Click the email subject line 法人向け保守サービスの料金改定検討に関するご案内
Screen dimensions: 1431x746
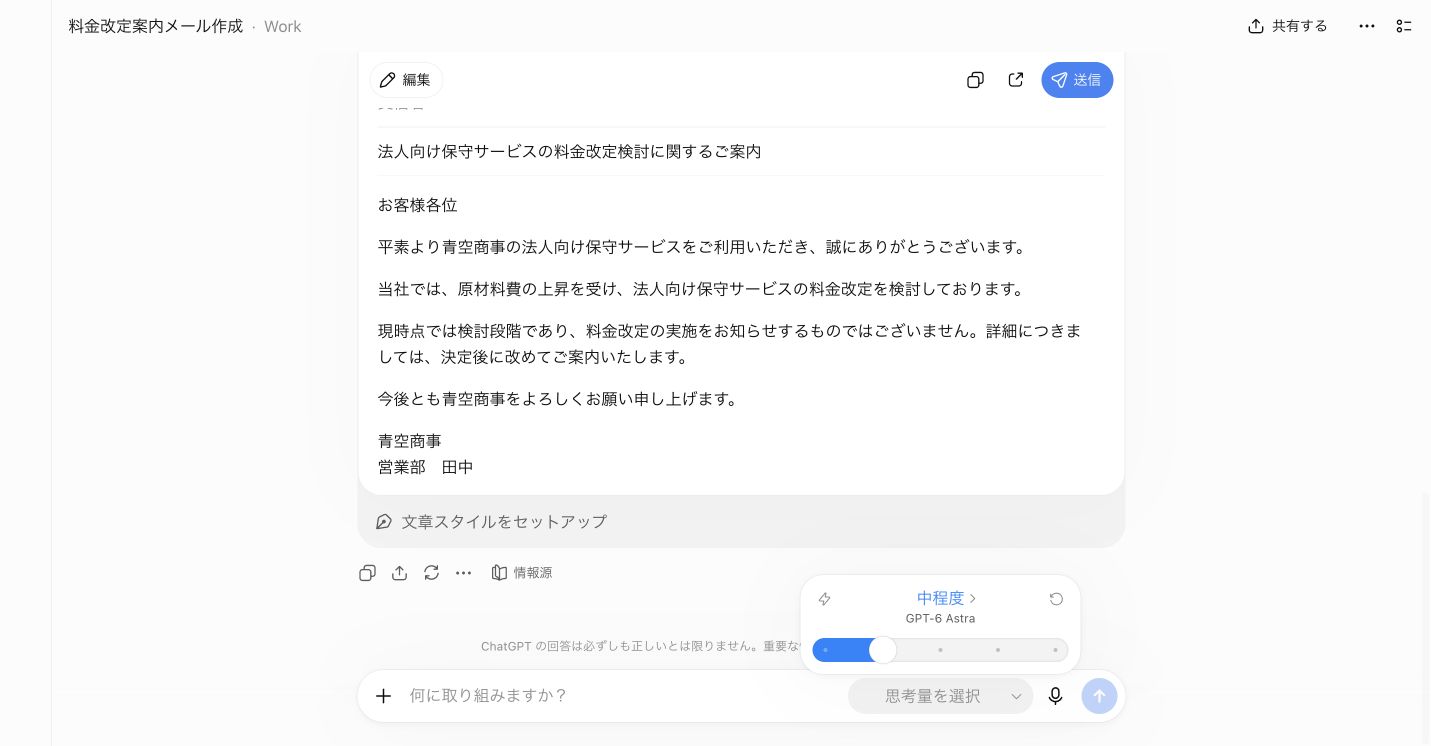(570, 151)
